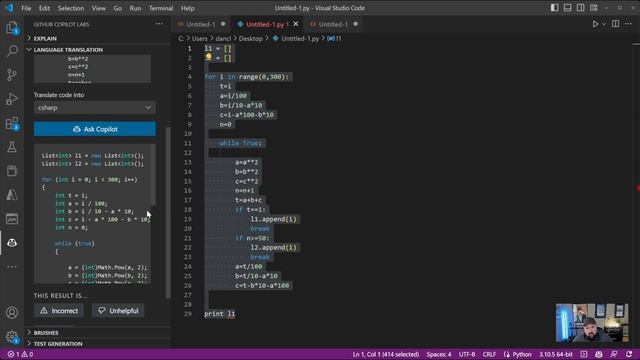Click the dancl breadcrumb segment
The width and height of the screenshot is (640, 360).
(x=223, y=38)
